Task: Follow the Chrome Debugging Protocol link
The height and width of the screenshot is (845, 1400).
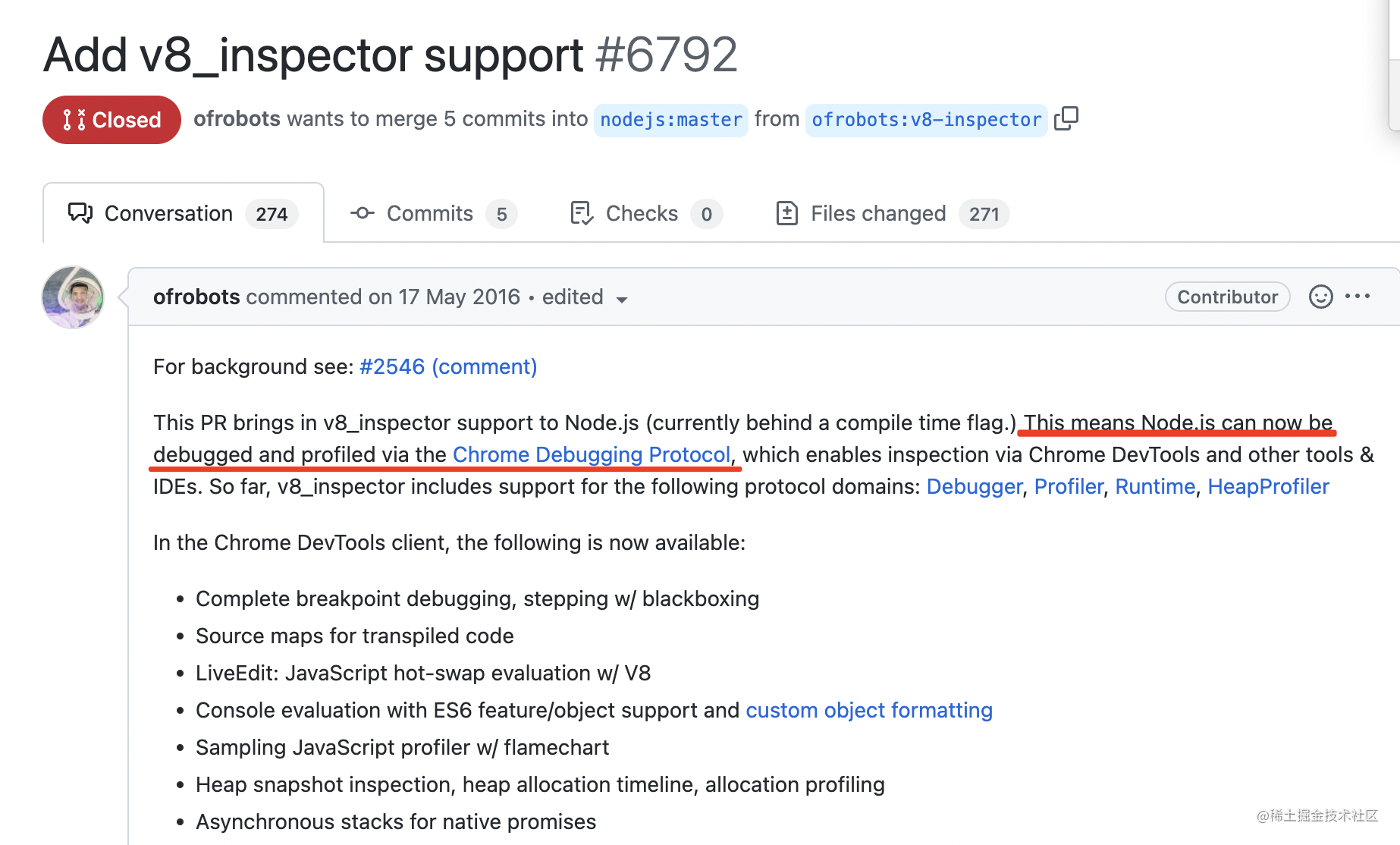Action: point(592,455)
